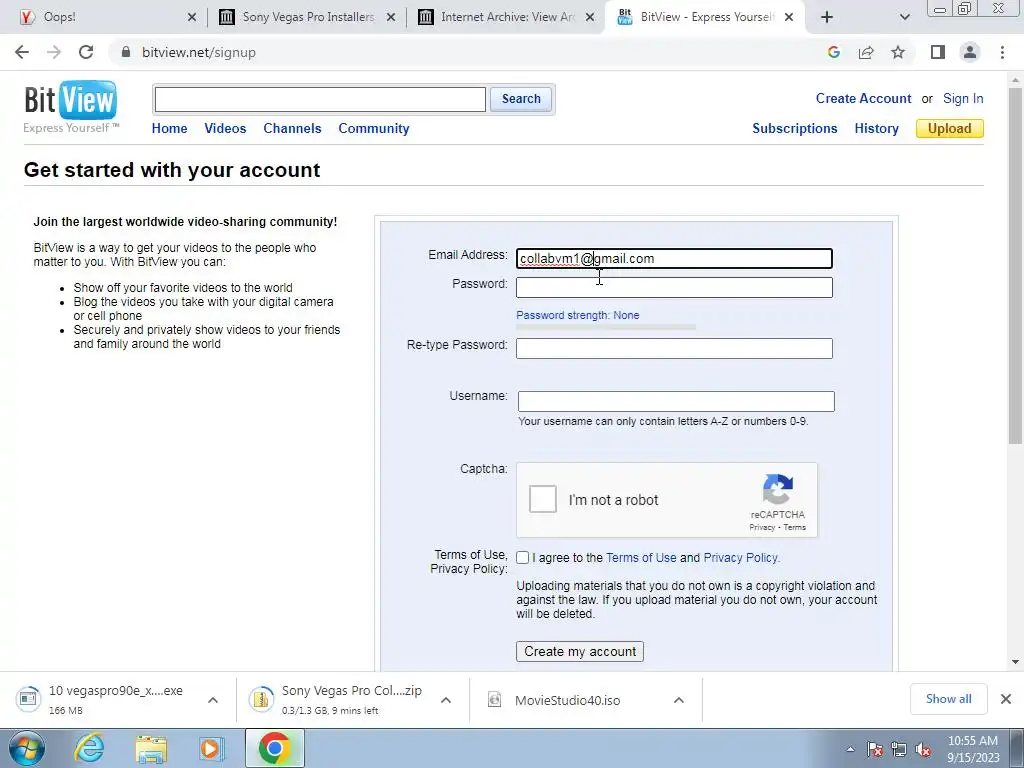This screenshot has height=768, width=1024.
Task: Open tab search chevron
Action: 904,17
